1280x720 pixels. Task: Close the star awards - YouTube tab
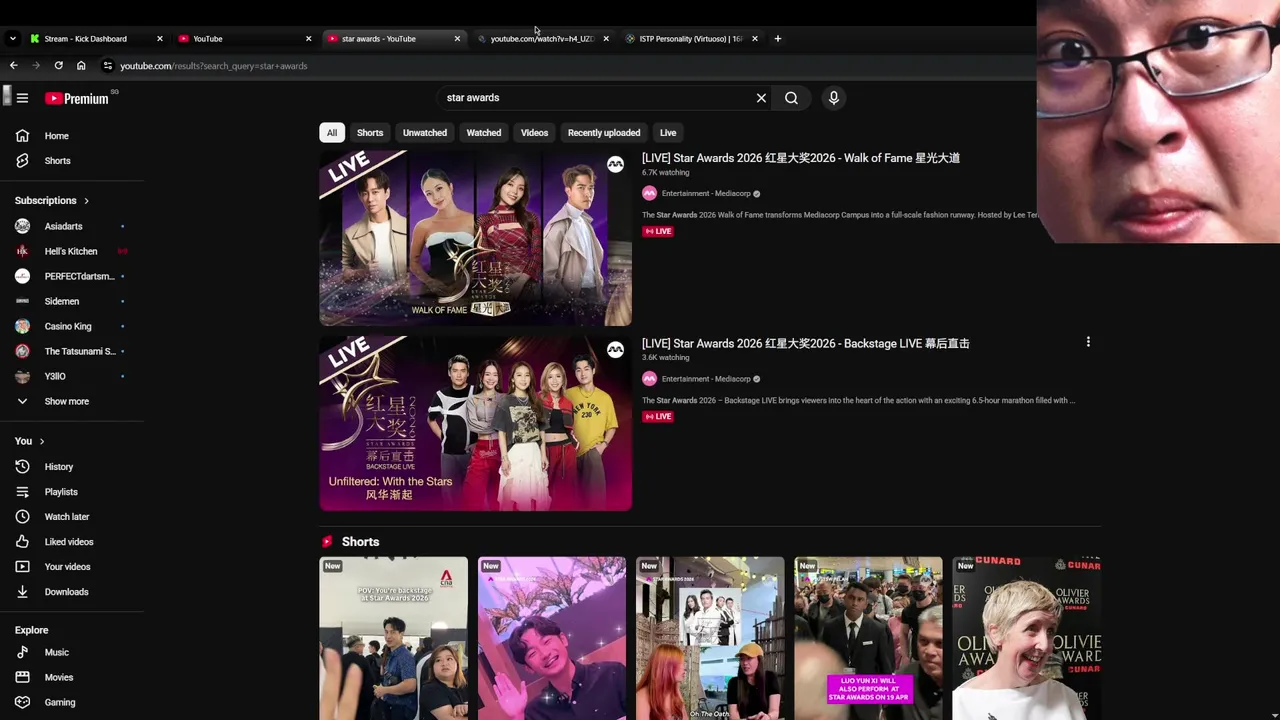coord(457,39)
